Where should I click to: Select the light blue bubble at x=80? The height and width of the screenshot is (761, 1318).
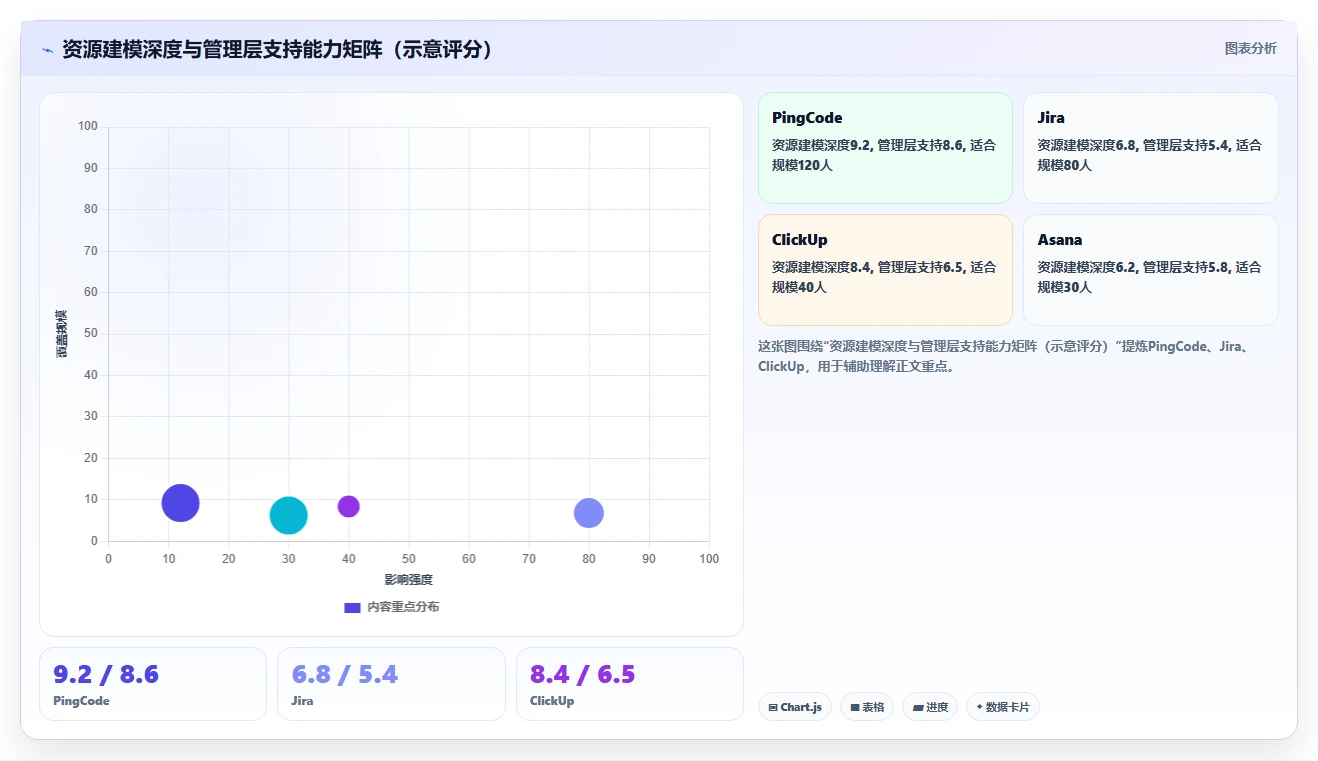pyautogui.click(x=589, y=513)
